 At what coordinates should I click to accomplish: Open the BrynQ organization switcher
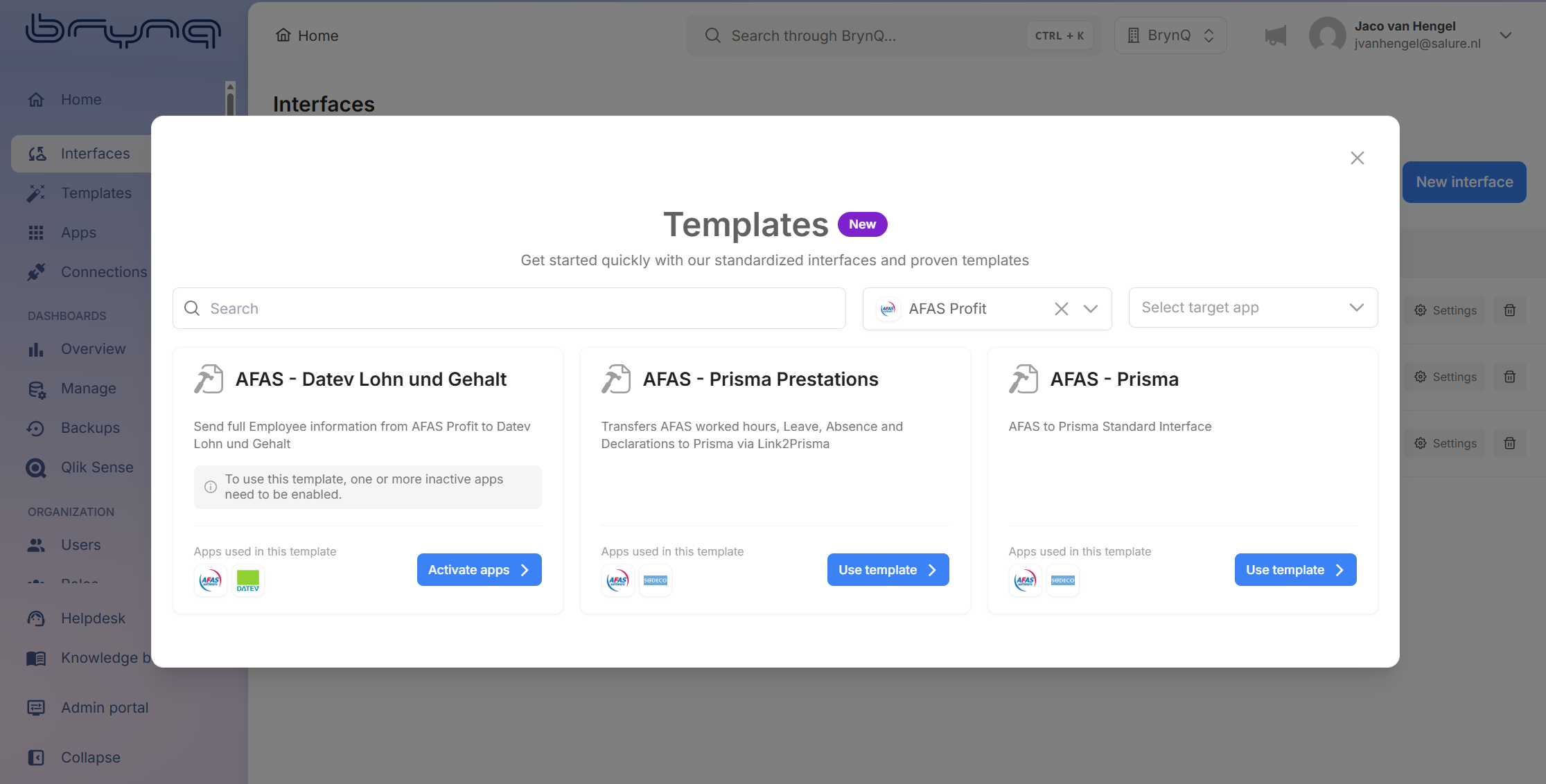pyautogui.click(x=1170, y=35)
